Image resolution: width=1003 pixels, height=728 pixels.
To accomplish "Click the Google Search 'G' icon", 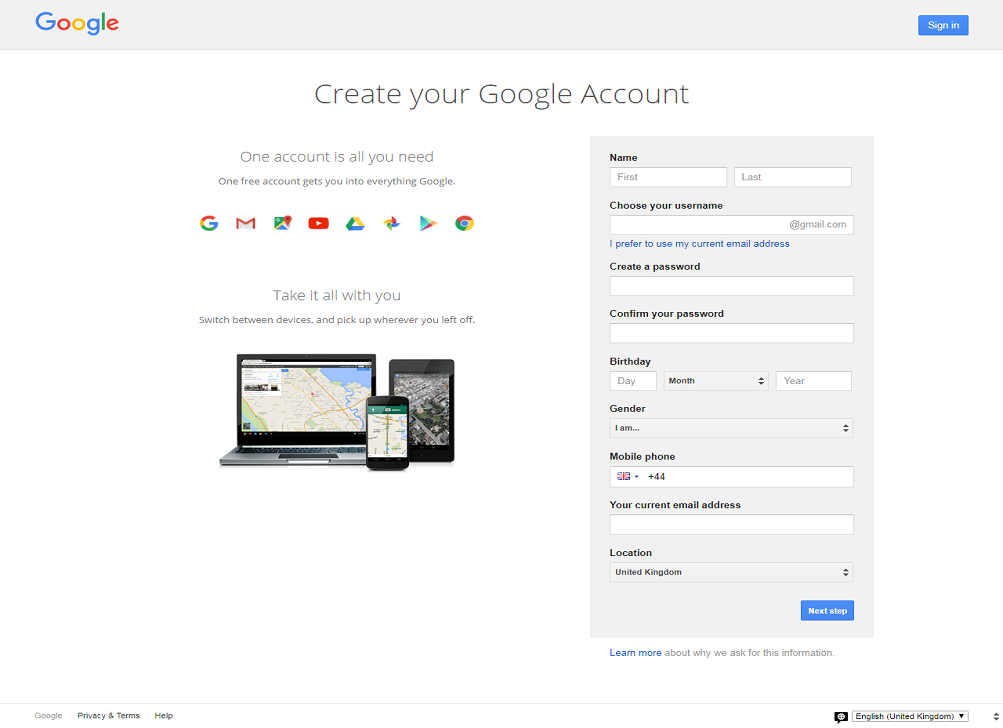I will 209,223.
